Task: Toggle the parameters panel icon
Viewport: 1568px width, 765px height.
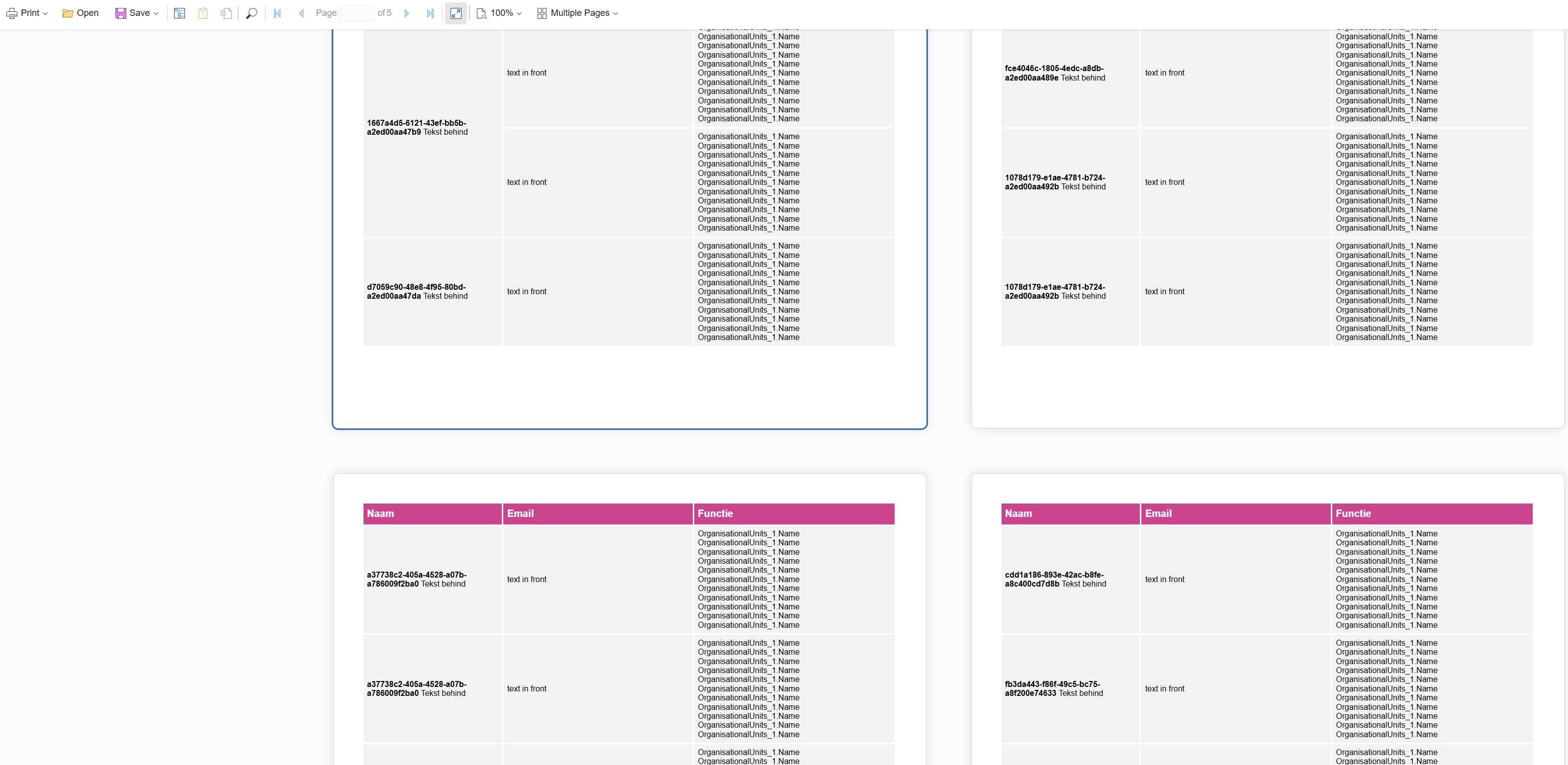Action: pos(180,13)
